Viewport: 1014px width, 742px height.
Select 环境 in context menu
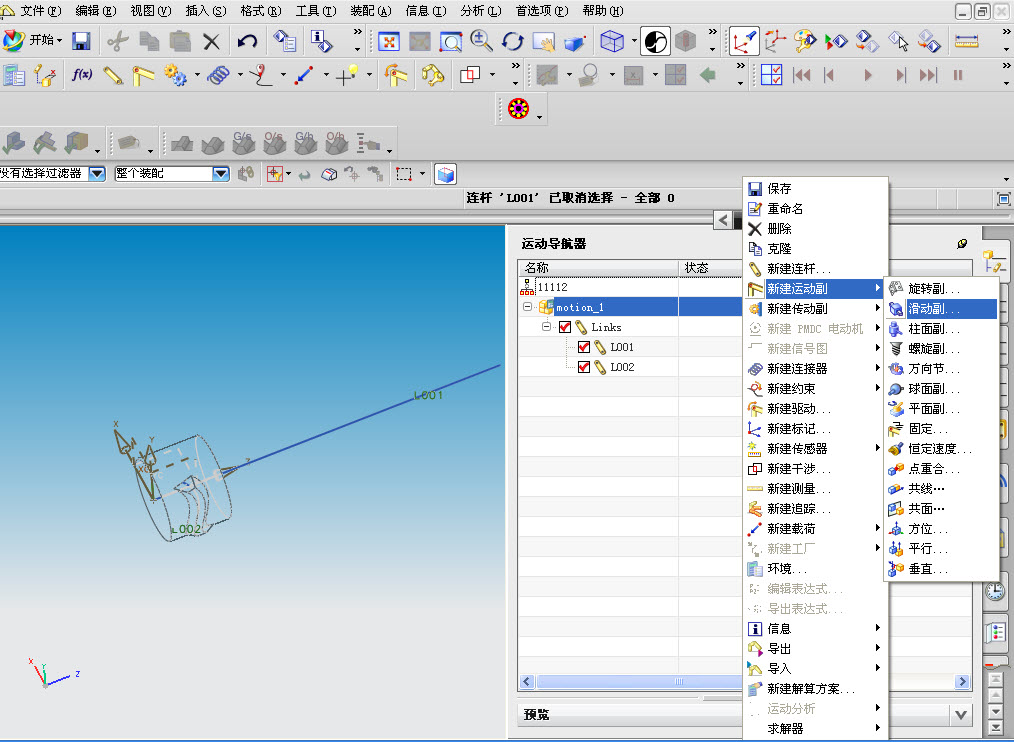click(x=815, y=569)
